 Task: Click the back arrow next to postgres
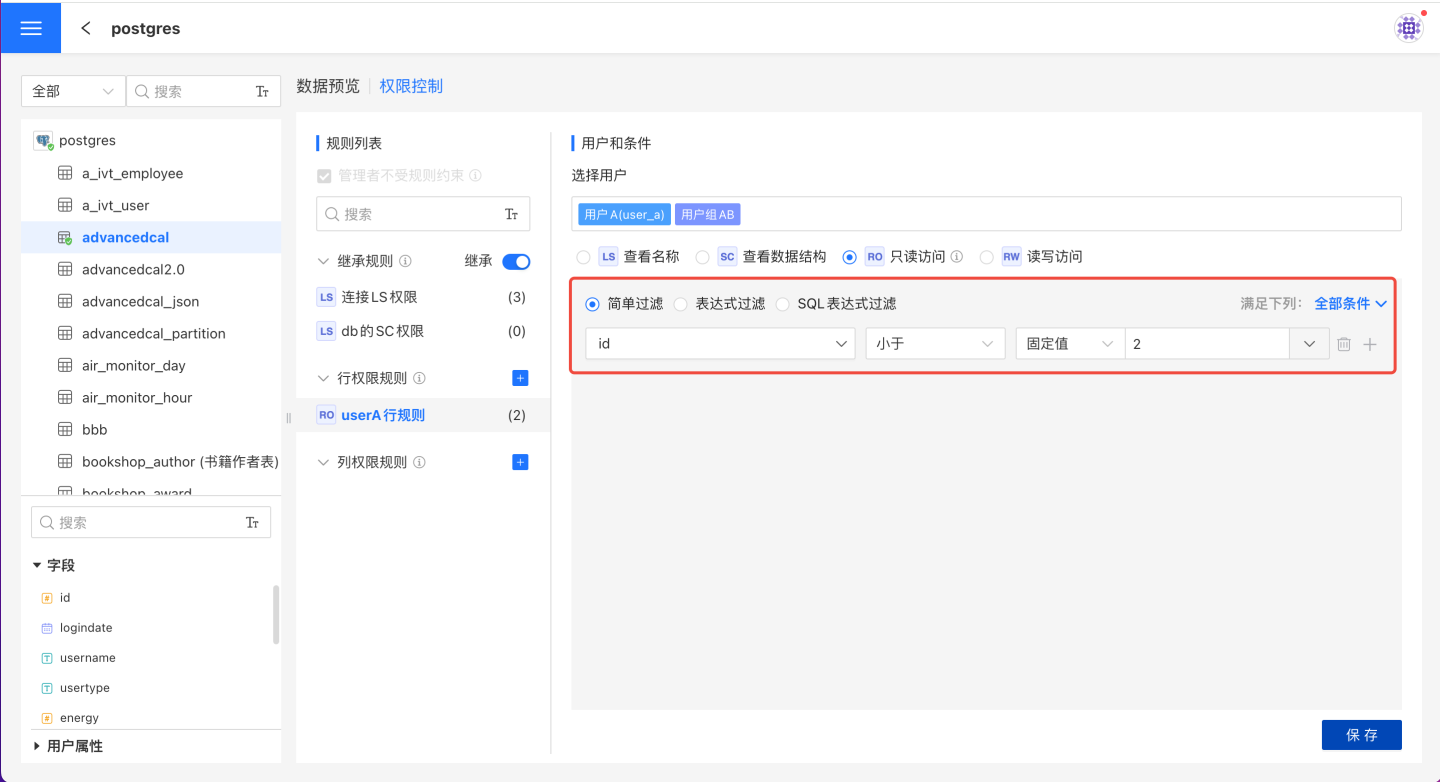[x=86, y=28]
